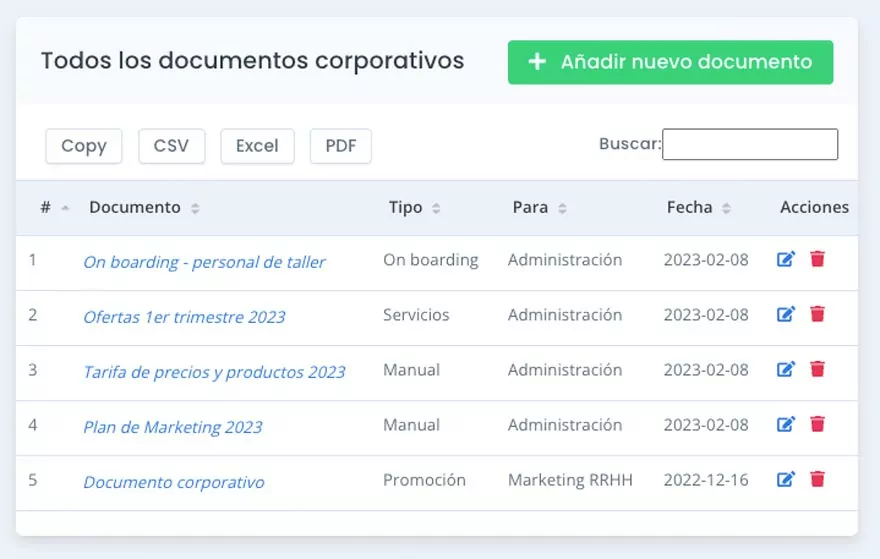Select the Servicios type cell

click(x=416, y=315)
